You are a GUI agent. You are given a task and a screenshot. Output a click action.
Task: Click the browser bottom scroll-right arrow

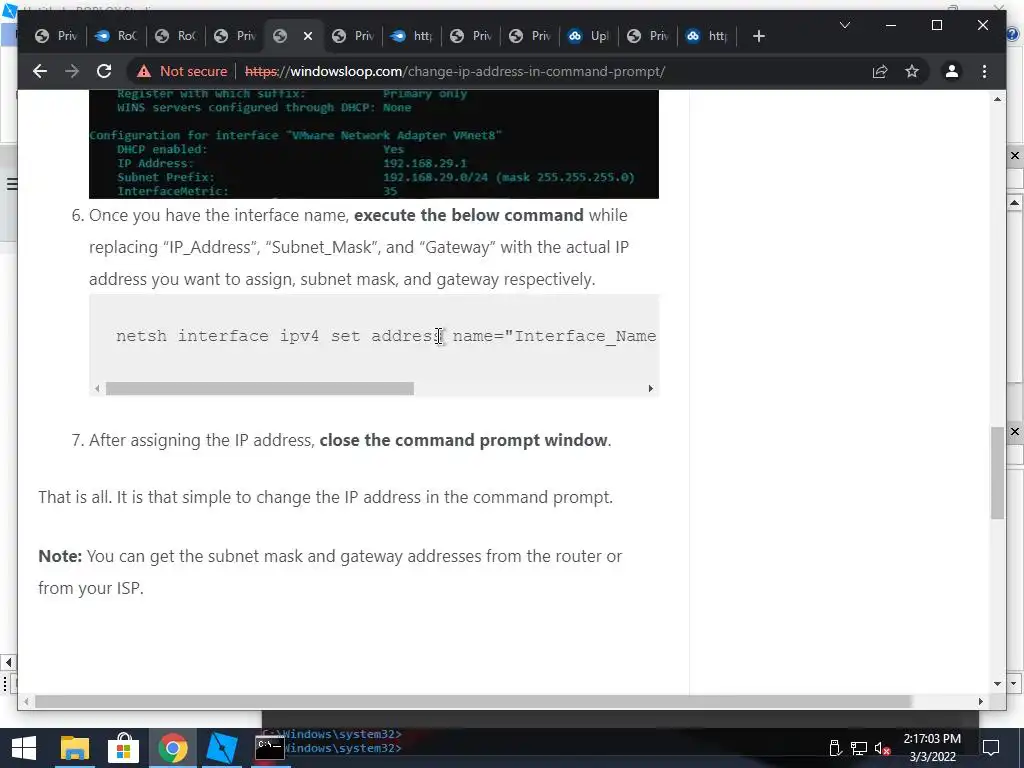point(980,701)
